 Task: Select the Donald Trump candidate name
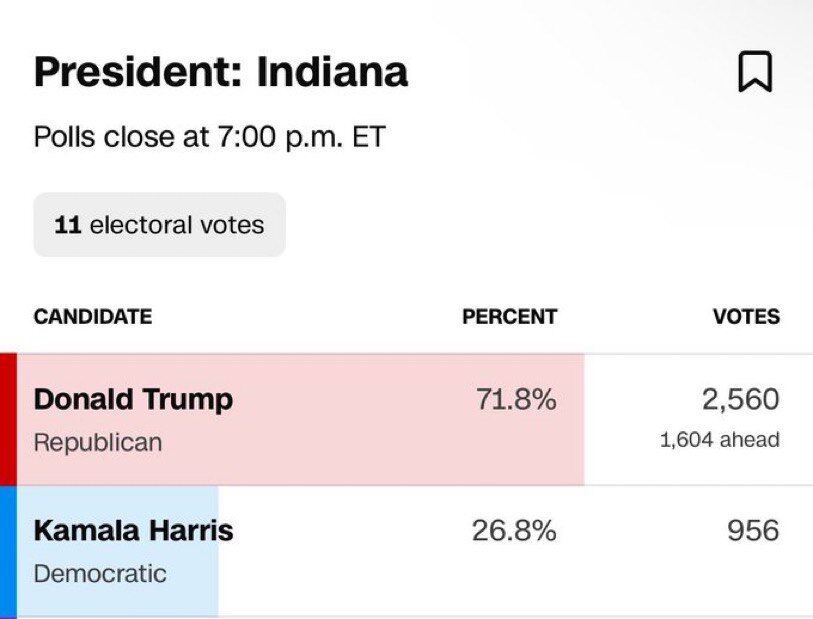[x=133, y=399]
